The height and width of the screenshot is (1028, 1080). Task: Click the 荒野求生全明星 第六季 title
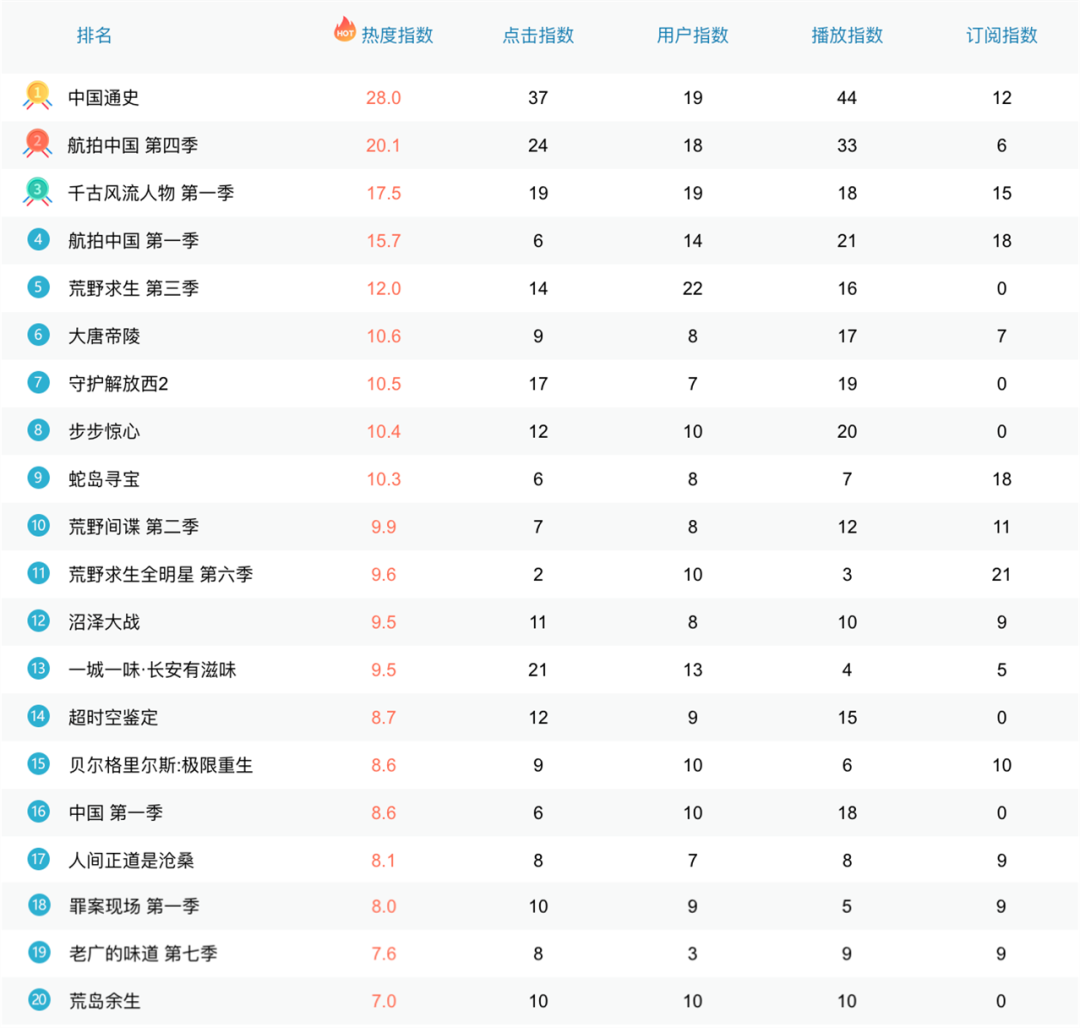click(160, 575)
